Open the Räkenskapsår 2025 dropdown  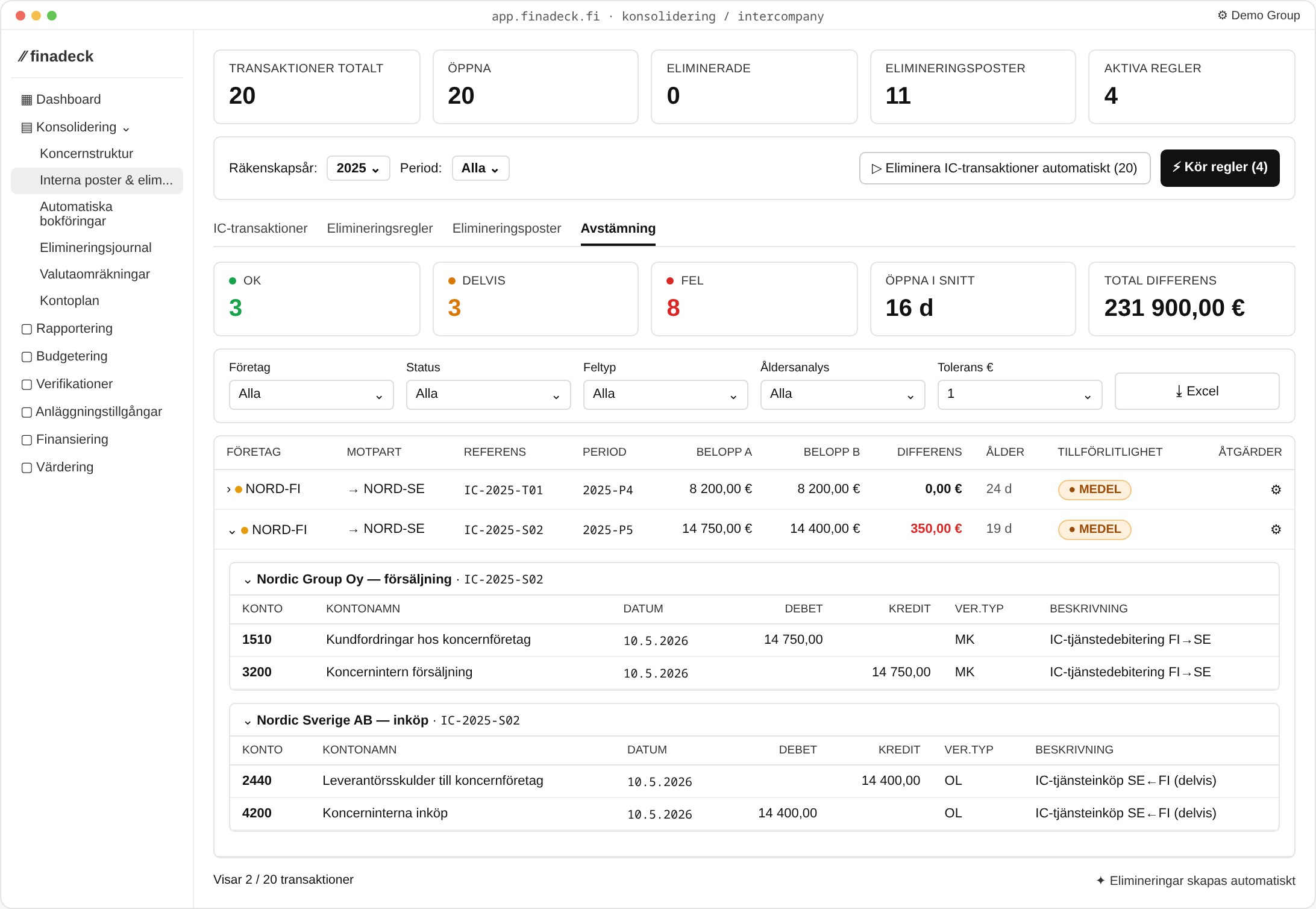click(x=358, y=168)
